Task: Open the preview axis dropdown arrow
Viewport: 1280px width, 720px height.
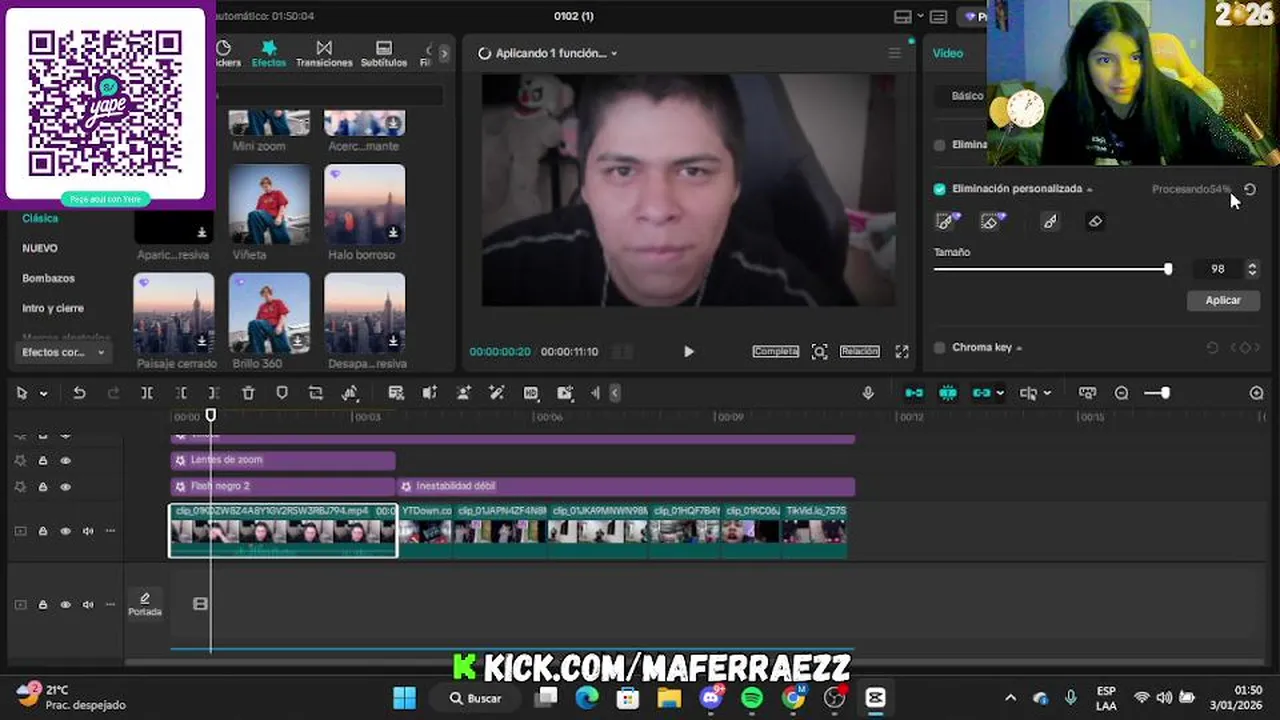Action: [x=1047, y=394]
